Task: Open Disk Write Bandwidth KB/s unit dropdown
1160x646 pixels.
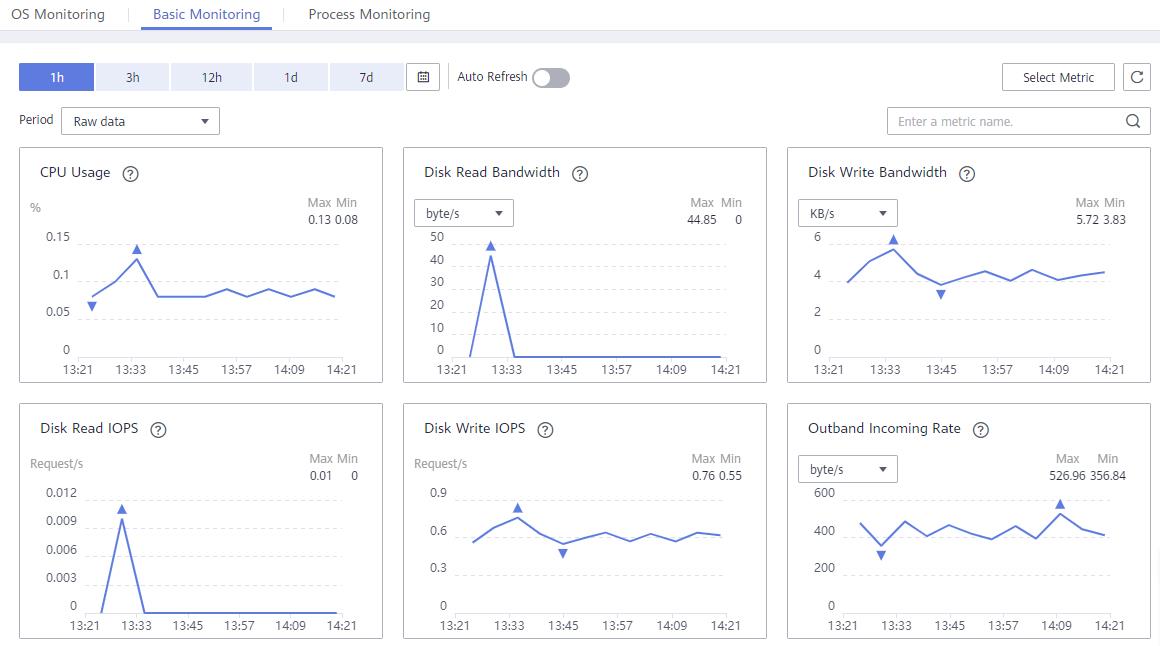Action: pyautogui.click(x=848, y=213)
